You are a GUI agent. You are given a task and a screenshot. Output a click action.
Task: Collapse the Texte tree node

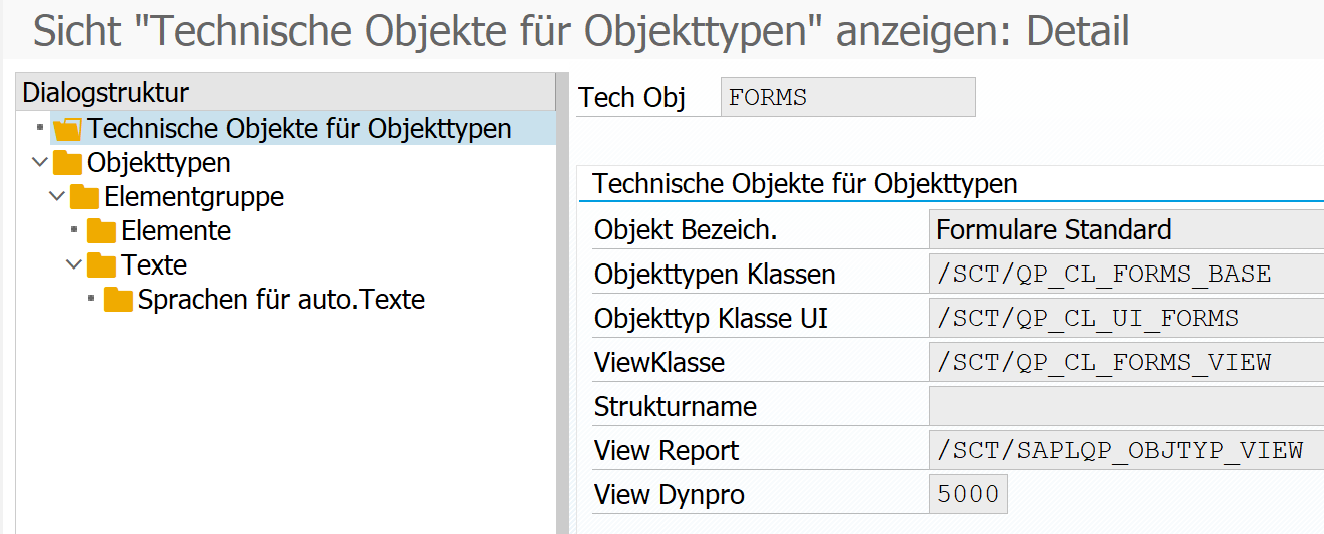(73, 264)
